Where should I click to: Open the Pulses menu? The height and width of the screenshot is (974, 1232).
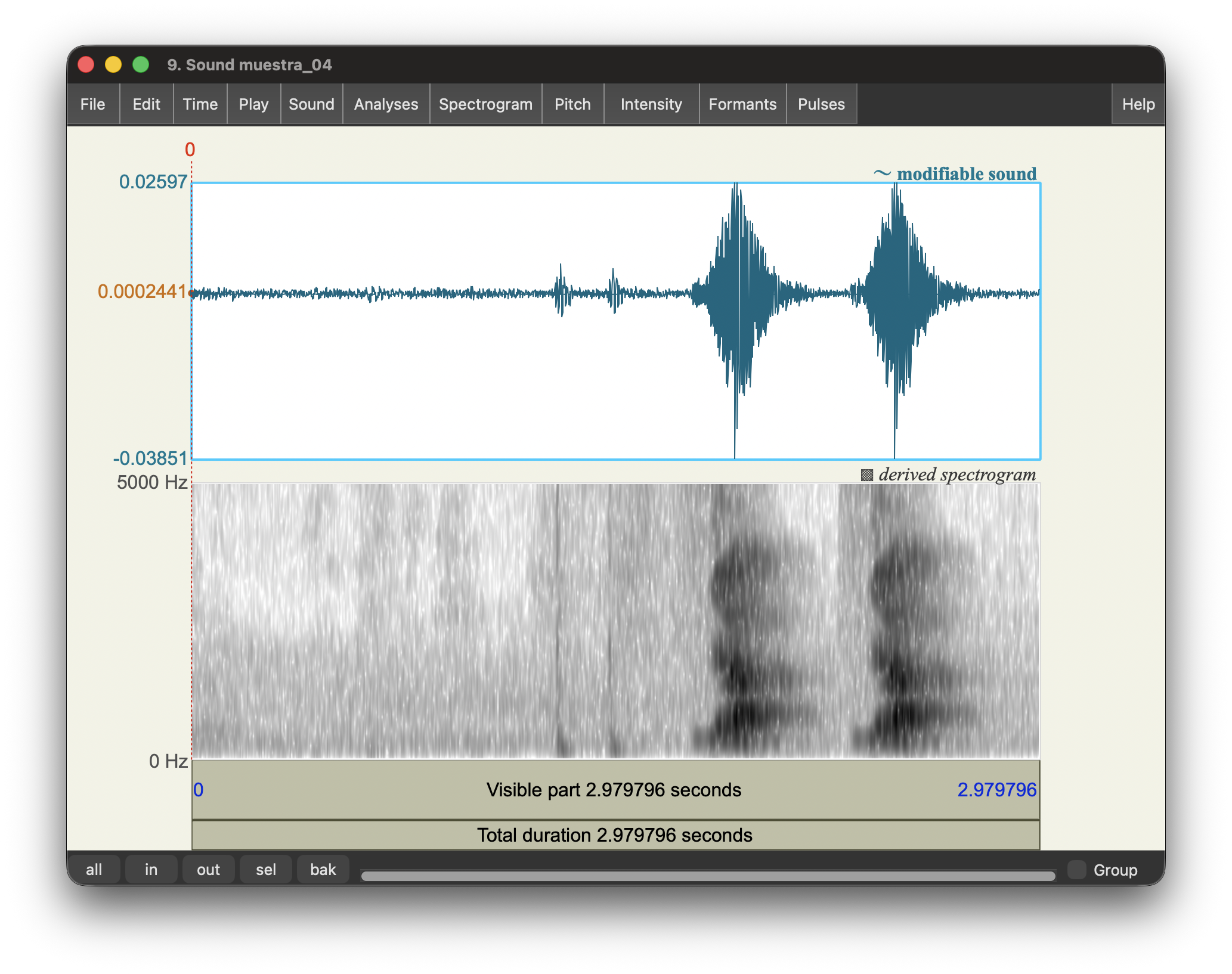coord(821,104)
